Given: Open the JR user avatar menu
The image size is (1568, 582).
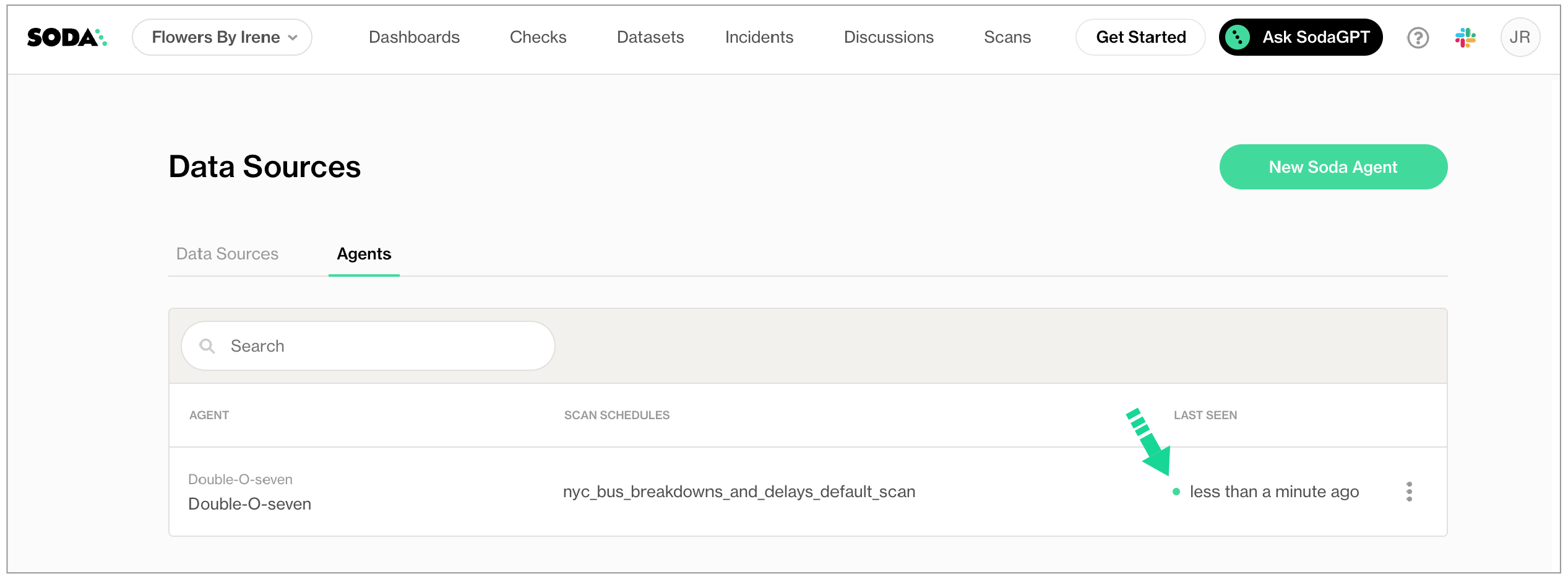Looking at the screenshot, I should tap(1520, 38).
